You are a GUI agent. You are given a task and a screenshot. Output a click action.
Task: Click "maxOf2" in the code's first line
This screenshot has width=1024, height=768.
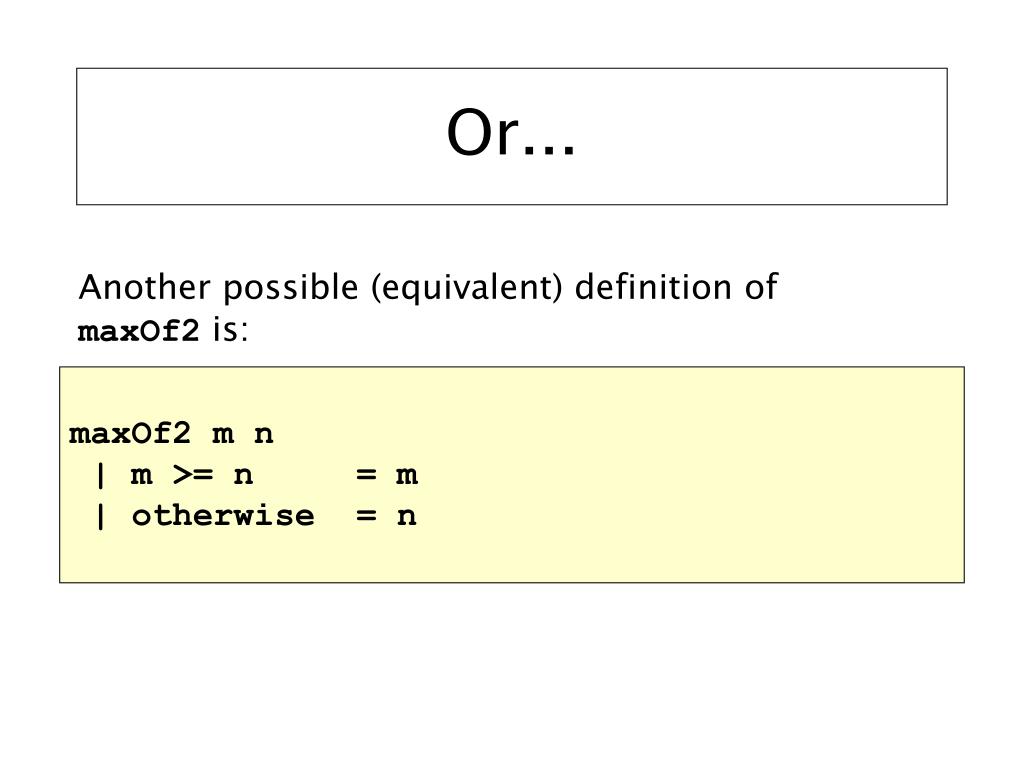(129, 435)
